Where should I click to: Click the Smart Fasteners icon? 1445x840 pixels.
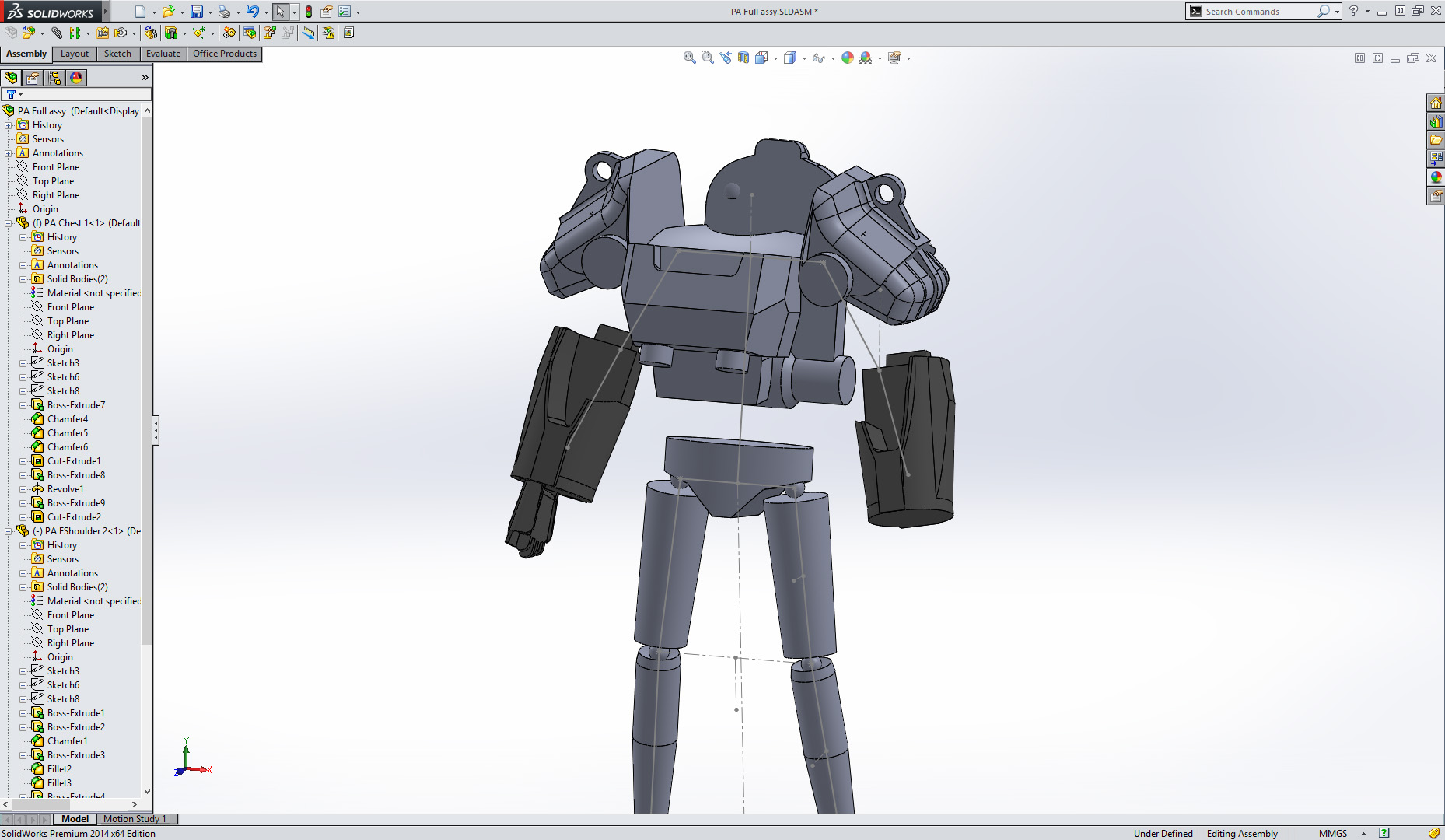(103, 33)
